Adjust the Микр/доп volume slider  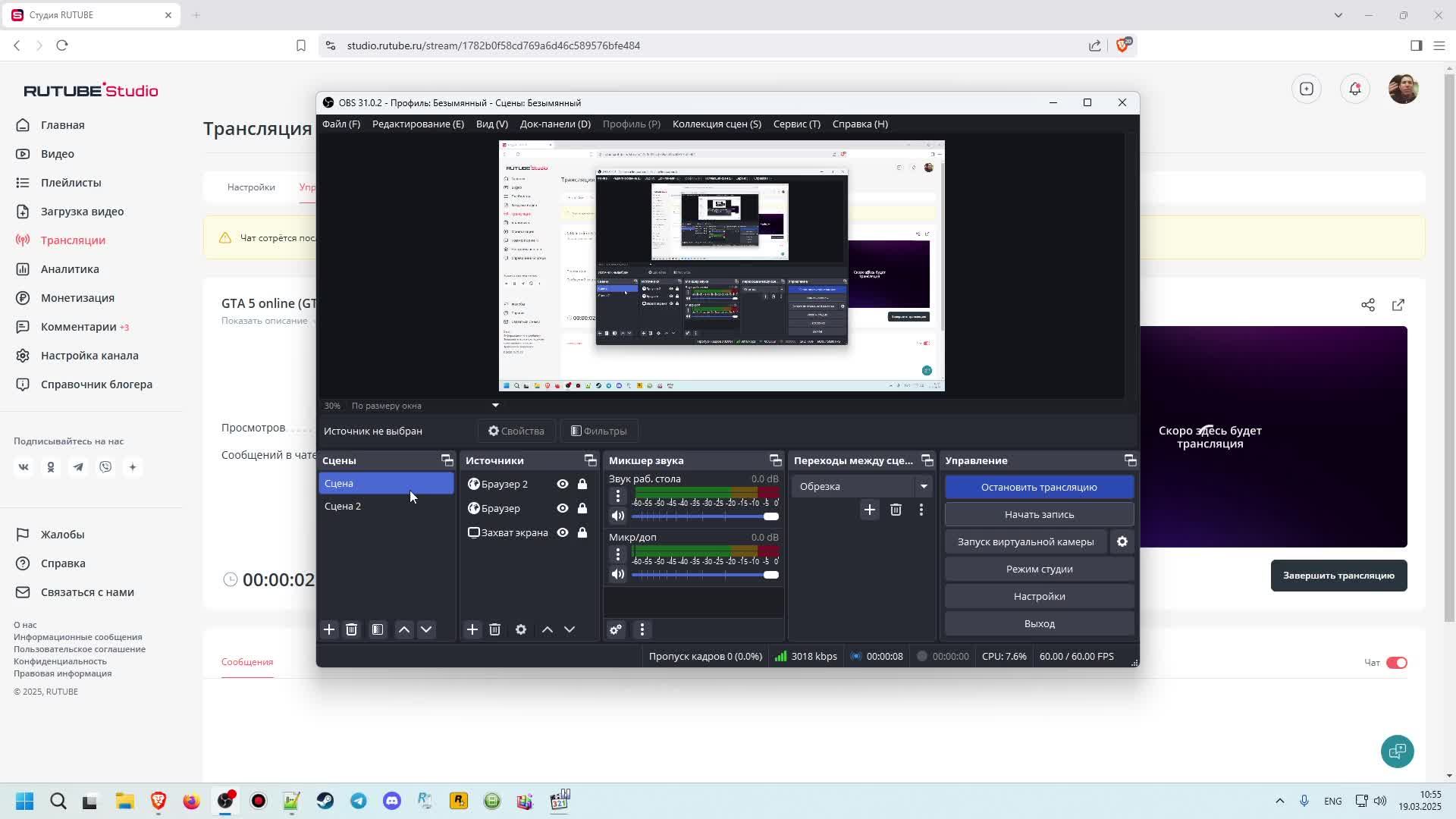click(x=770, y=575)
